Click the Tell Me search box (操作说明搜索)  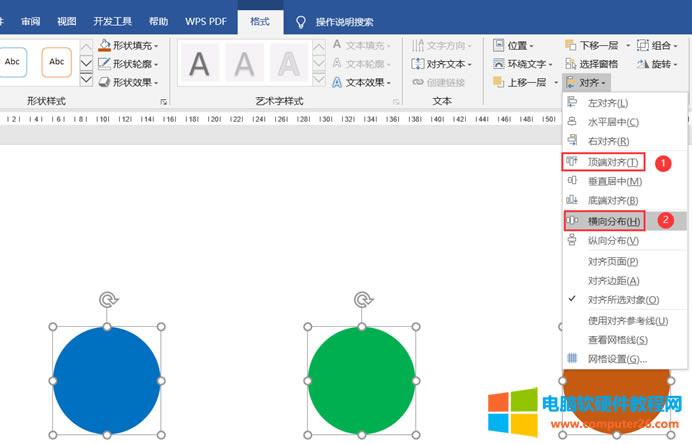(x=344, y=22)
